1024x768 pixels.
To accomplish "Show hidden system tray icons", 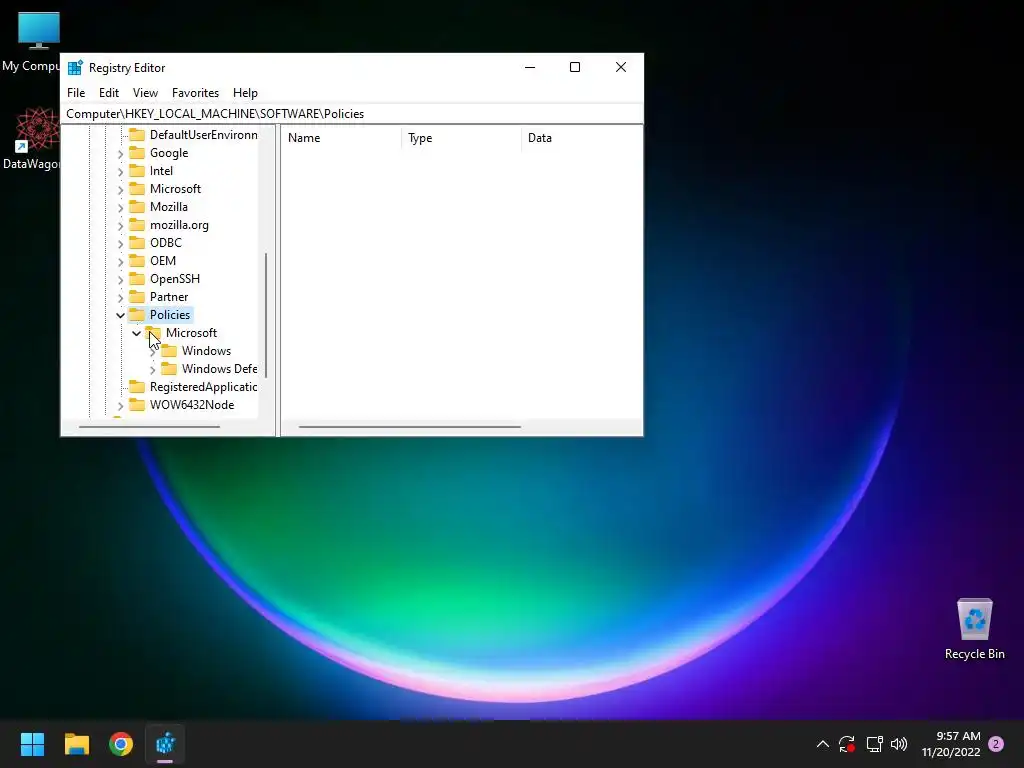I will (823, 744).
